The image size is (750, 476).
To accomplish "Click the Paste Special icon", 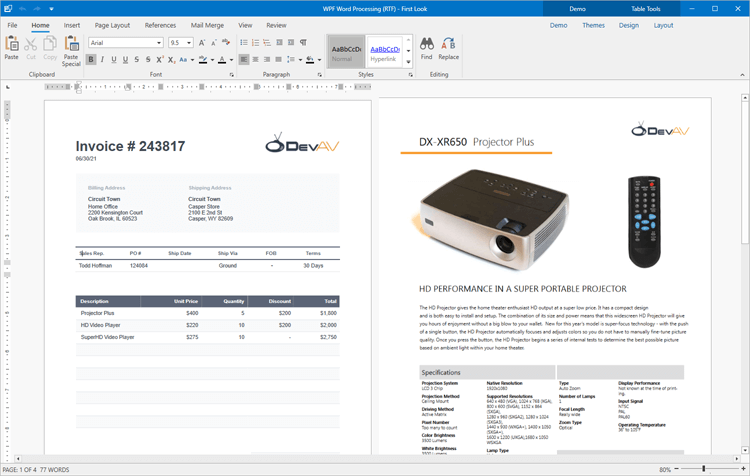I will pyautogui.click(x=71, y=48).
